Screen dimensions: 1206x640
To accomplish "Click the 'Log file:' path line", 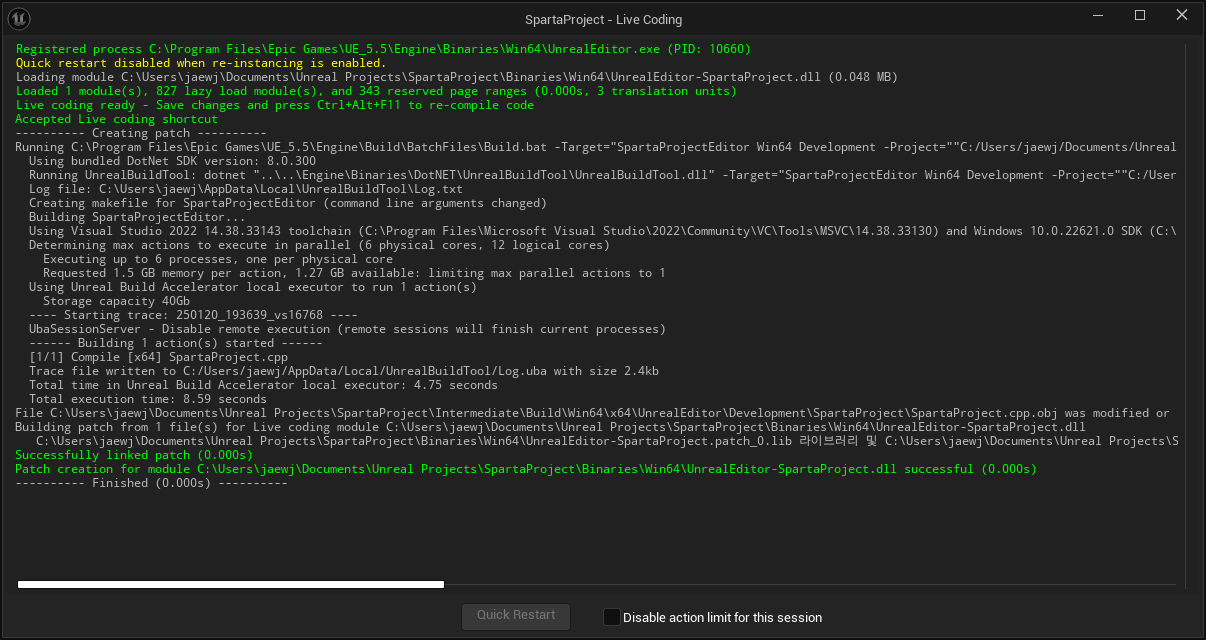I will click(246, 189).
